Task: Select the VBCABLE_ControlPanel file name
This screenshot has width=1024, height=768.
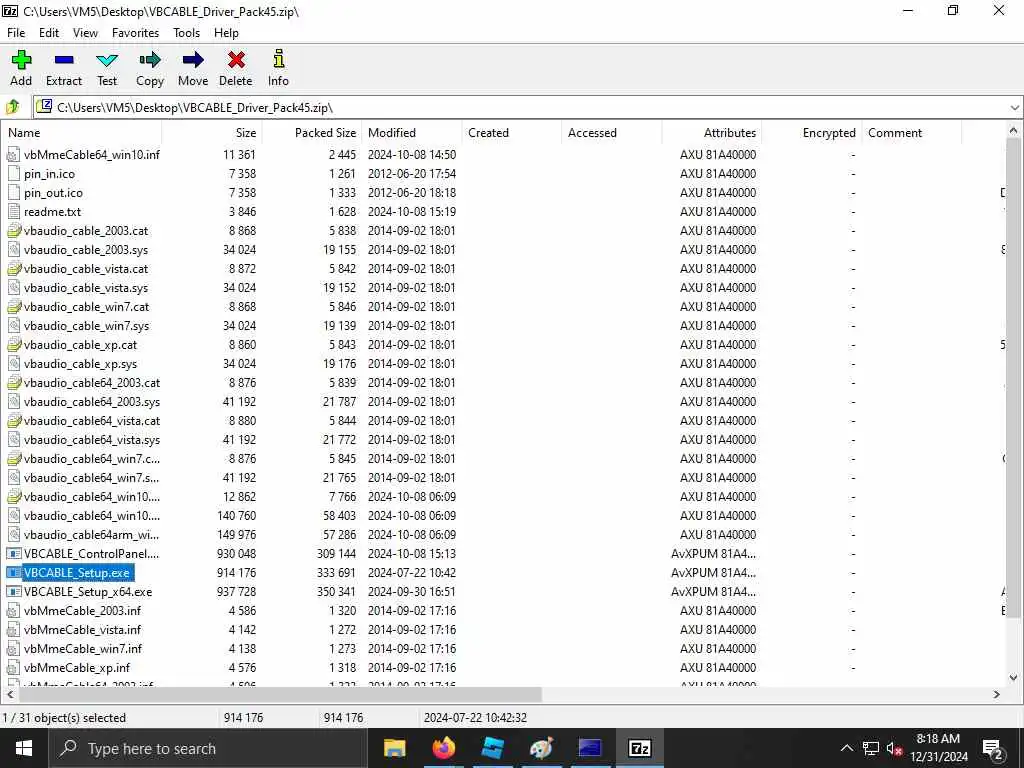Action: point(91,554)
